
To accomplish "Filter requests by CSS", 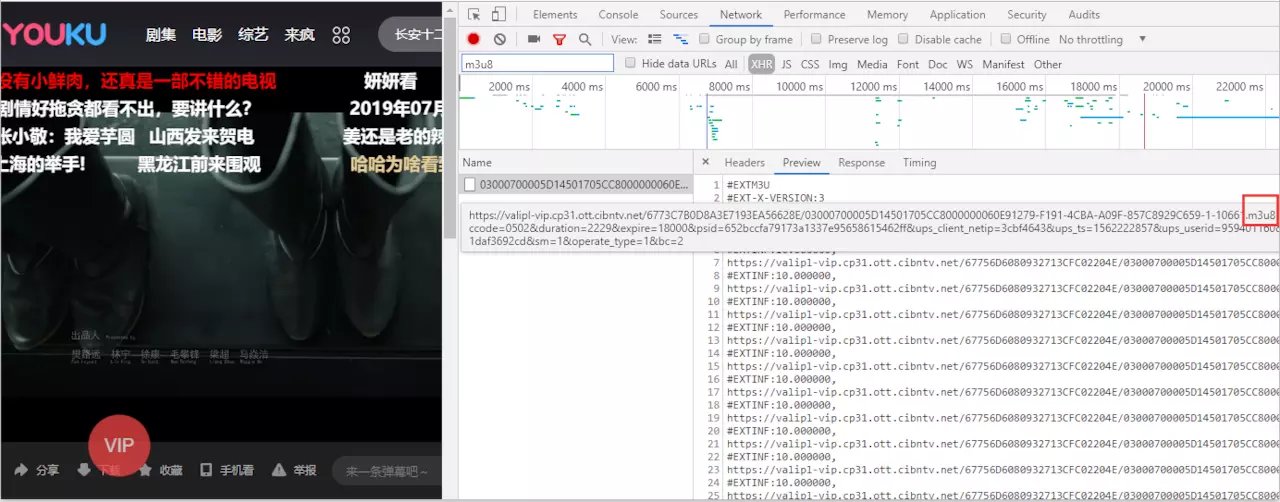I will pyautogui.click(x=810, y=64).
